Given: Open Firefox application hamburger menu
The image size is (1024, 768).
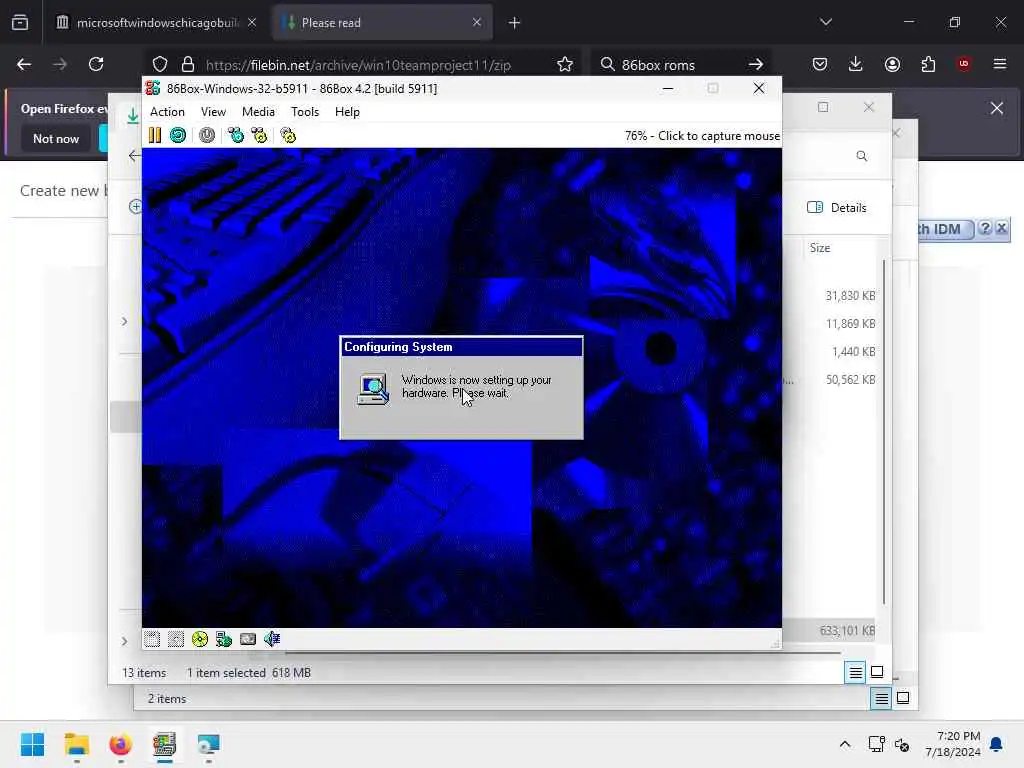Looking at the screenshot, I should [x=1000, y=64].
